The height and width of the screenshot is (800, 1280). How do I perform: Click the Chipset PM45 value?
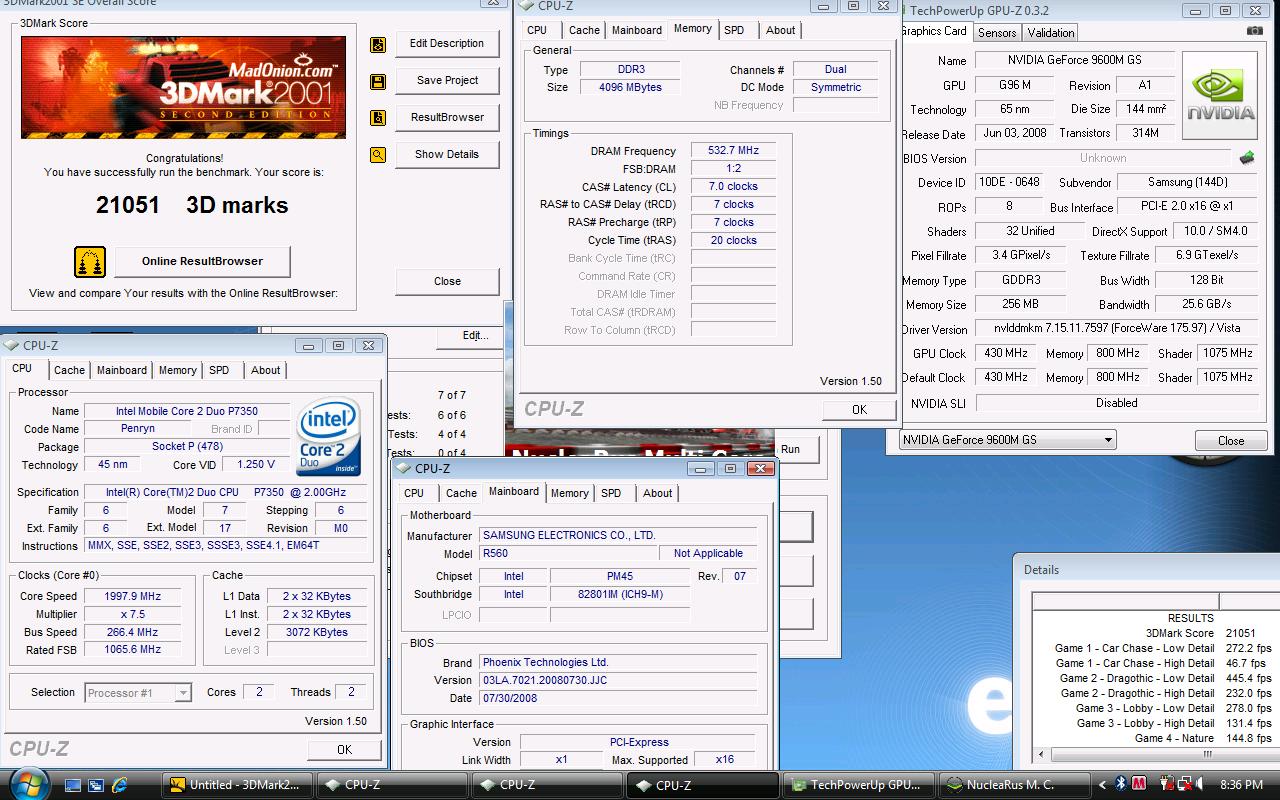tap(620, 577)
